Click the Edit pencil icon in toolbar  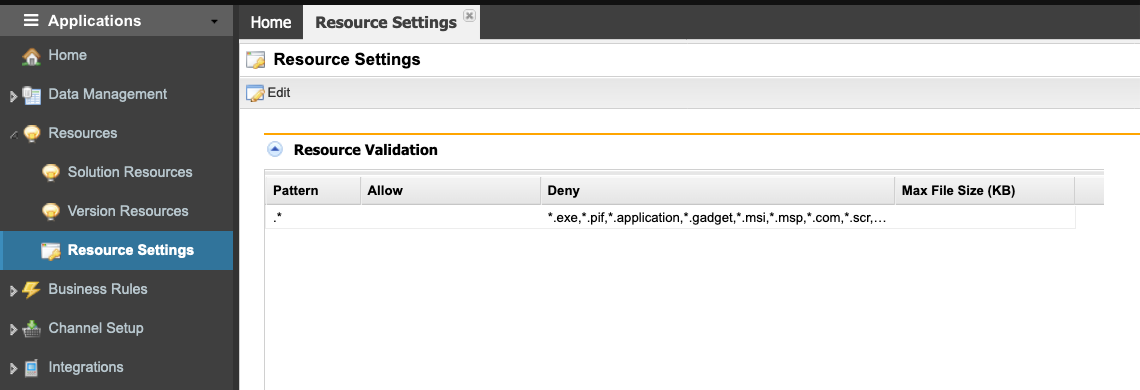255,93
